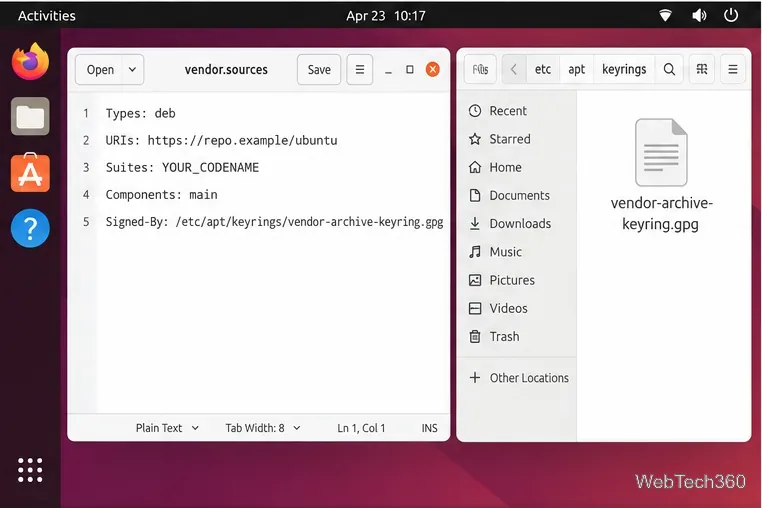Viewport: 762px width, 508px height.
Task: Click the Suites: YOUR_CODENAME line
Action: 182,168
